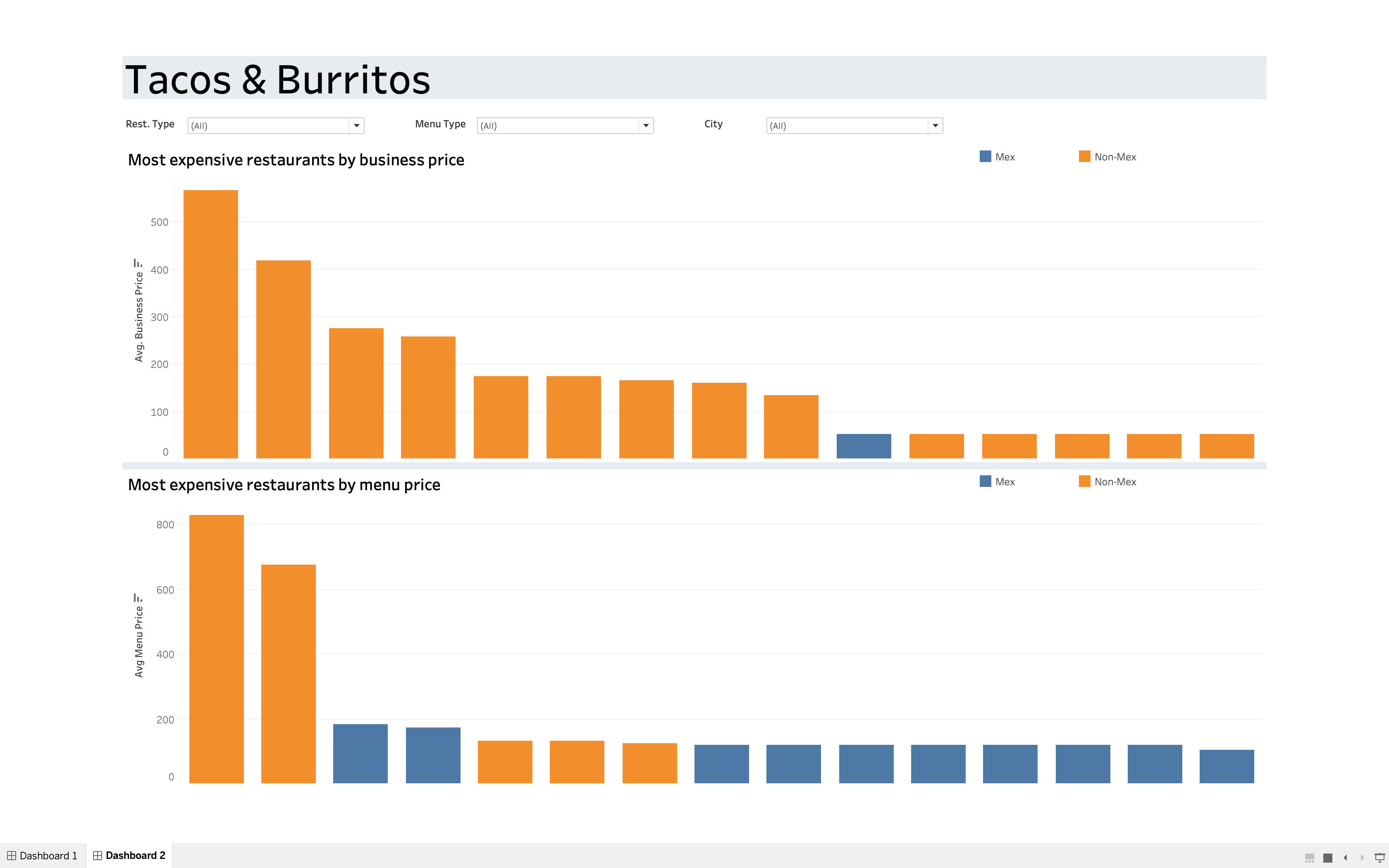Open the Rest. Type filter dropdown
The height and width of the screenshot is (868, 1389).
[356, 126]
